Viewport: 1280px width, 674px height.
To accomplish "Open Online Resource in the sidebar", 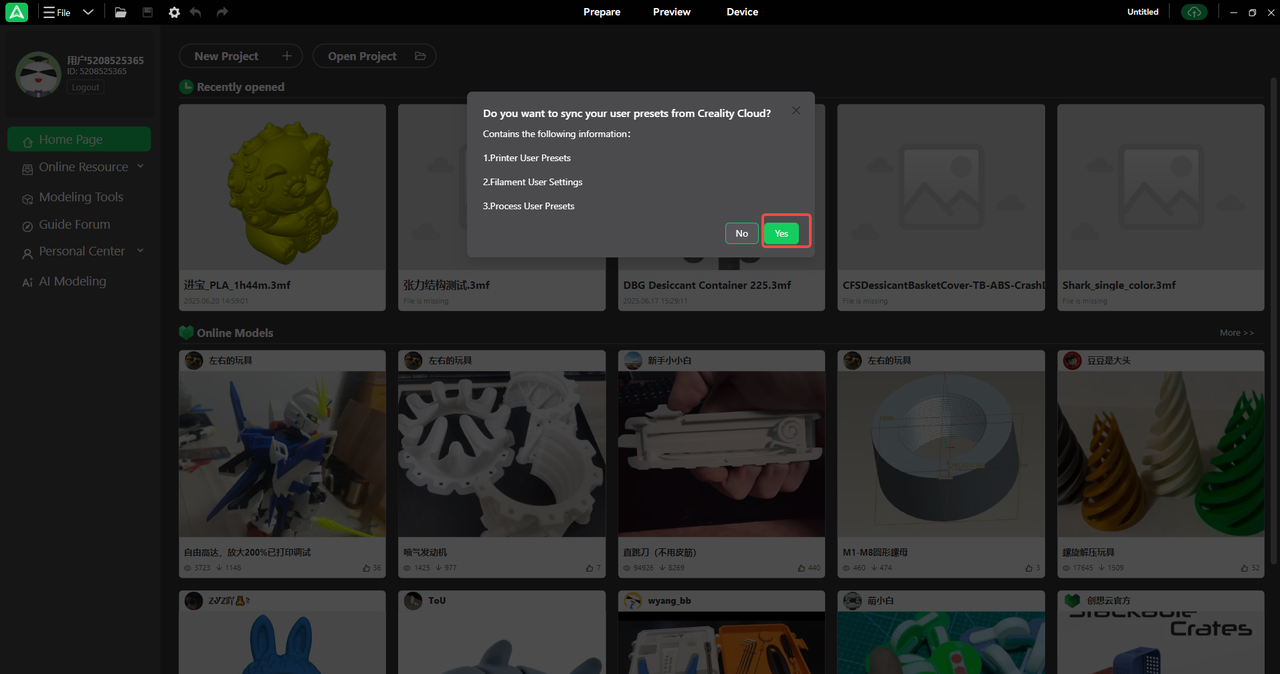I will point(83,167).
